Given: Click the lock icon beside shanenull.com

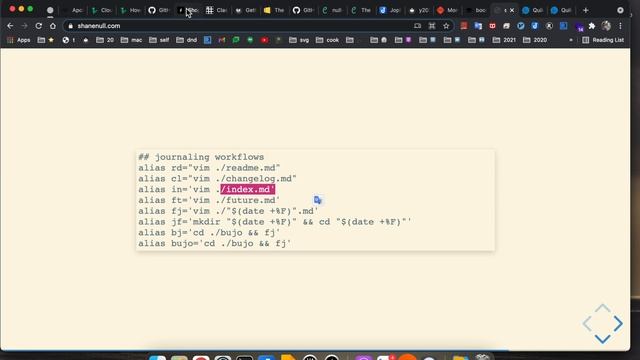Looking at the screenshot, I should click(71, 26).
